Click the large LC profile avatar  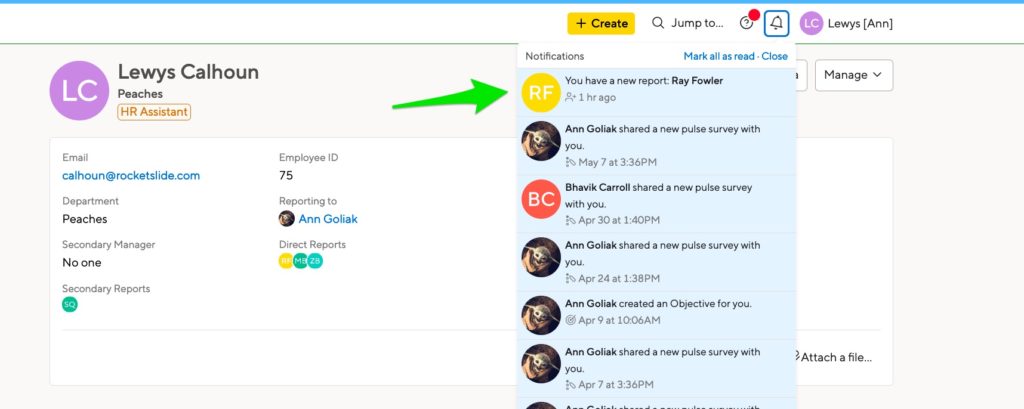79,91
